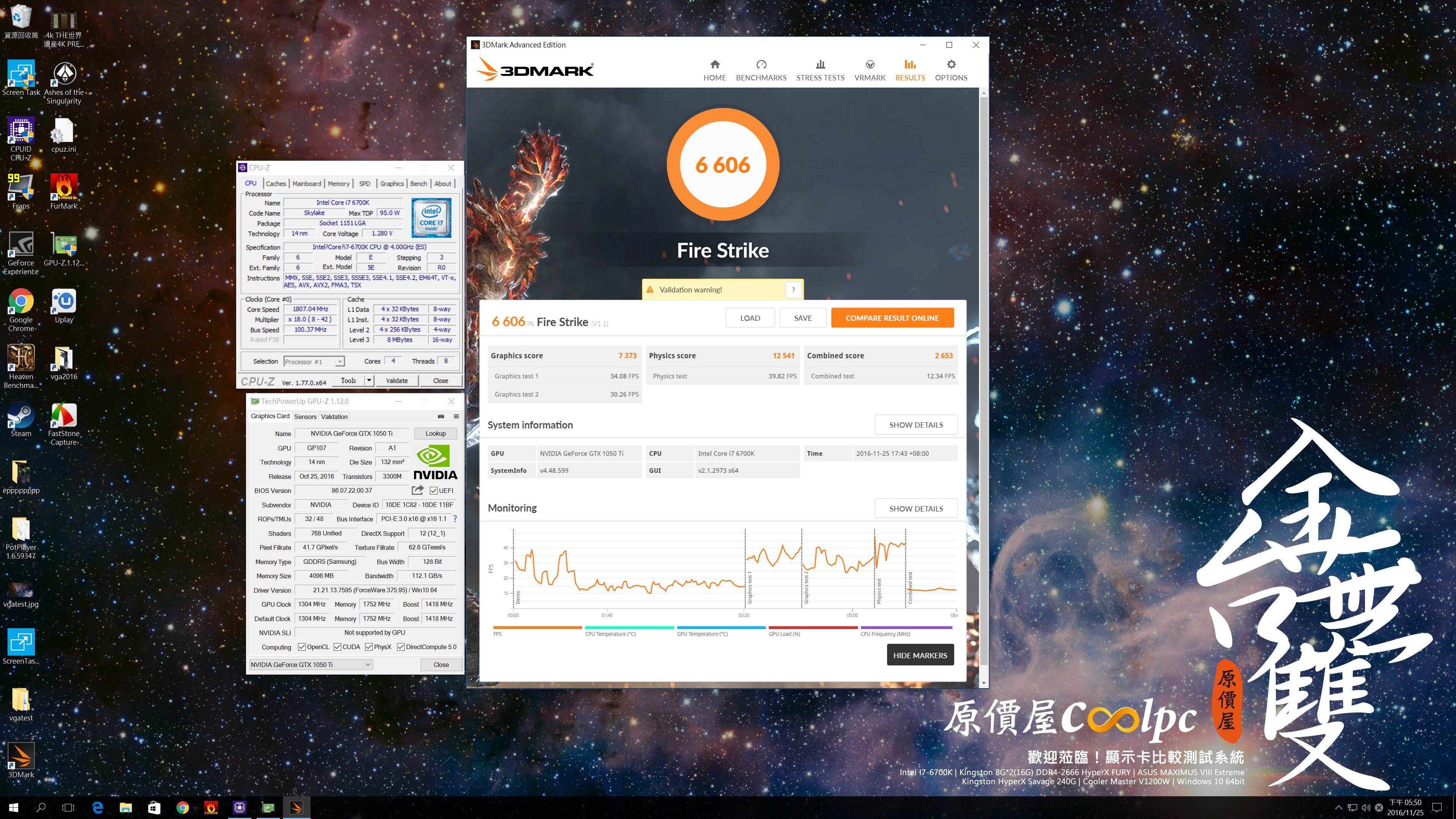Click GPU-Z screenshot camera icon

[x=441, y=417]
